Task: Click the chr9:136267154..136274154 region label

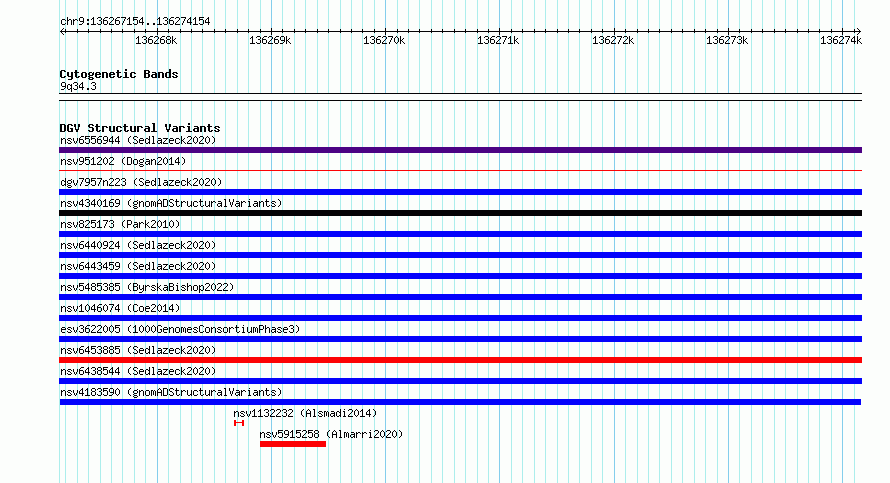Action: (135, 22)
